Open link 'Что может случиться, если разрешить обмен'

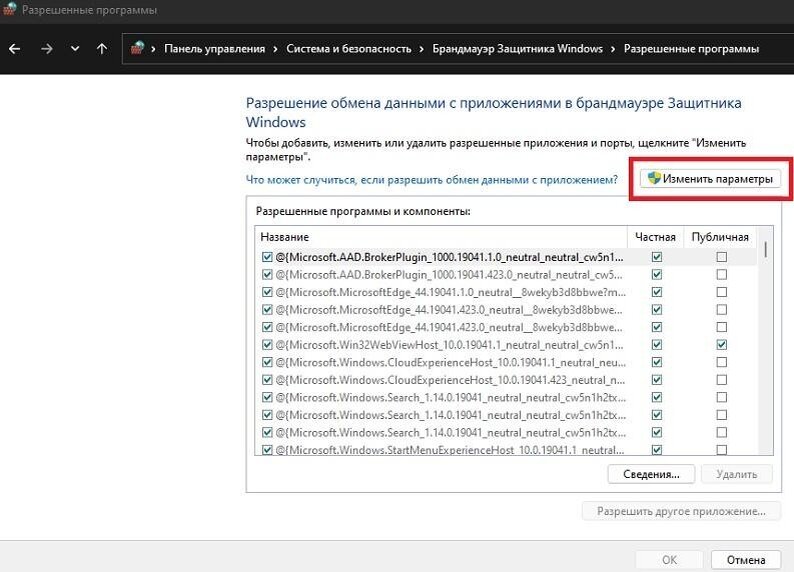[x=431, y=180]
